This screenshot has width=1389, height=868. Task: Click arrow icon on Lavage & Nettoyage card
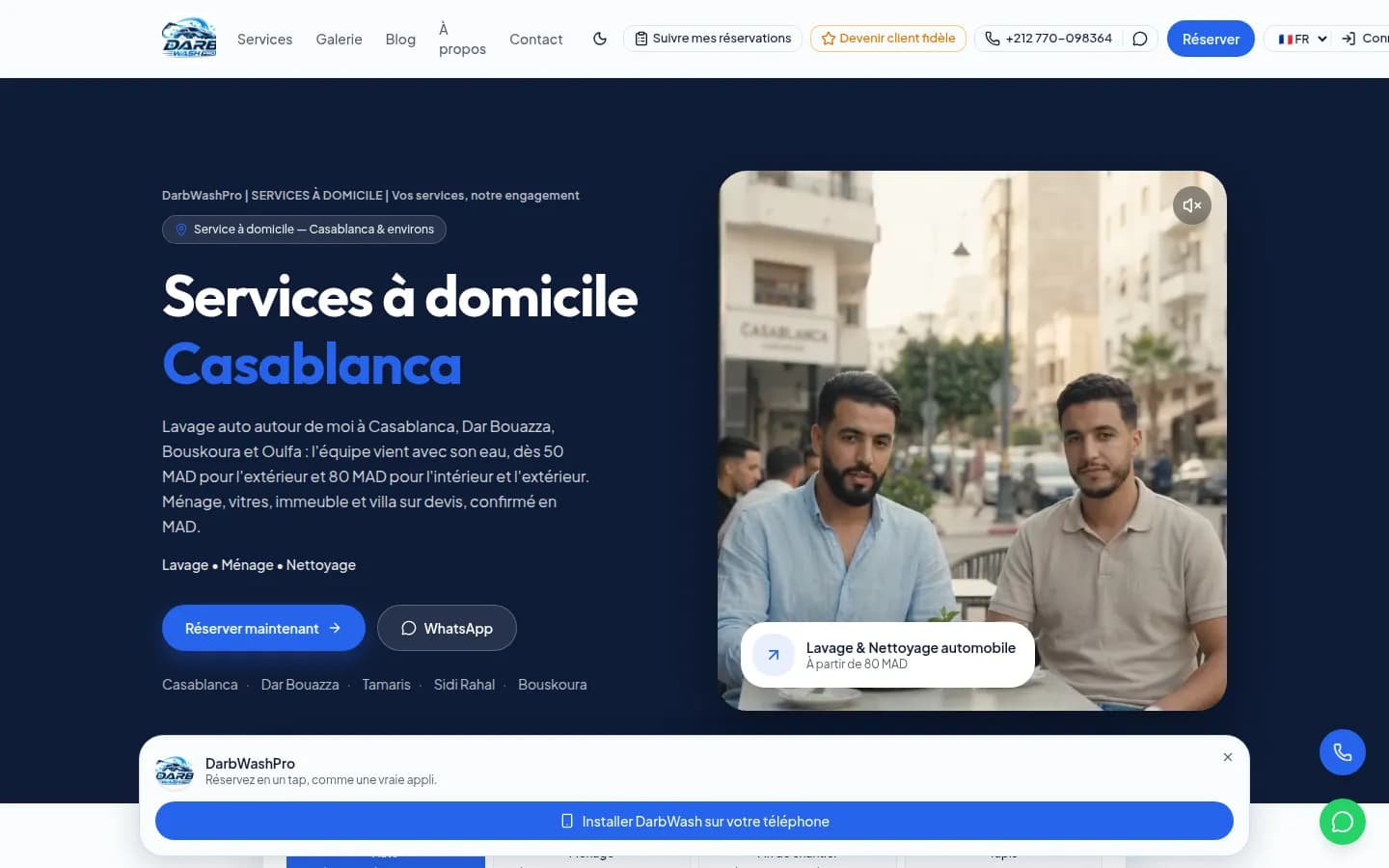click(x=773, y=655)
